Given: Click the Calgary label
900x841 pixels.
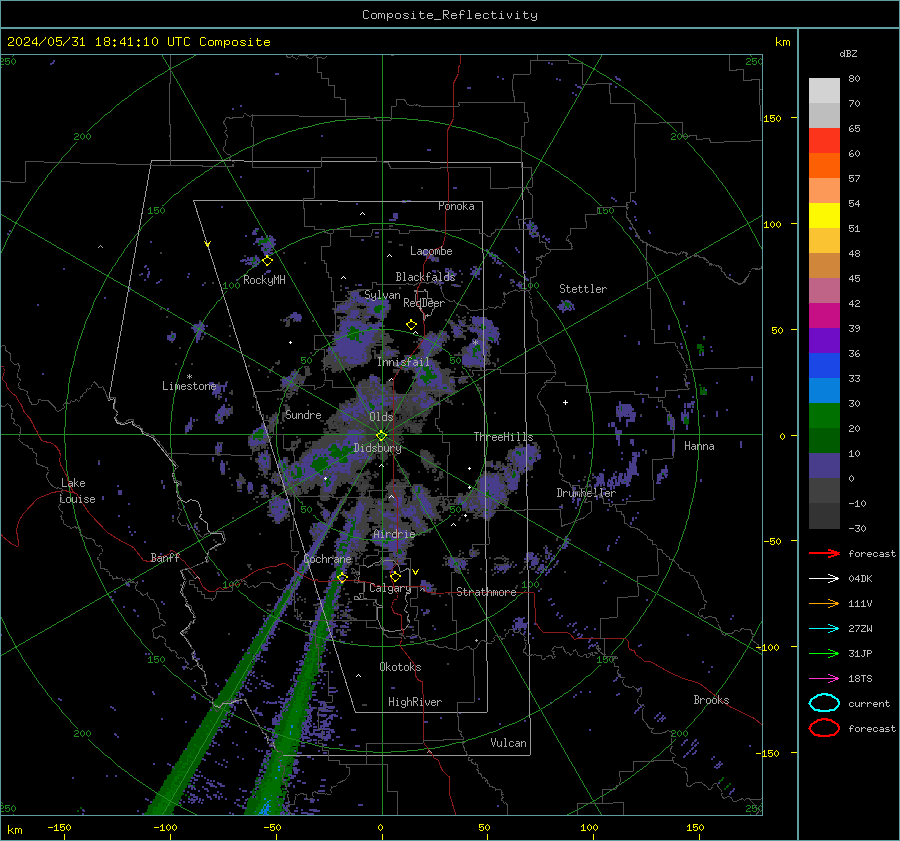Looking at the screenshot, I should [390, 588].
